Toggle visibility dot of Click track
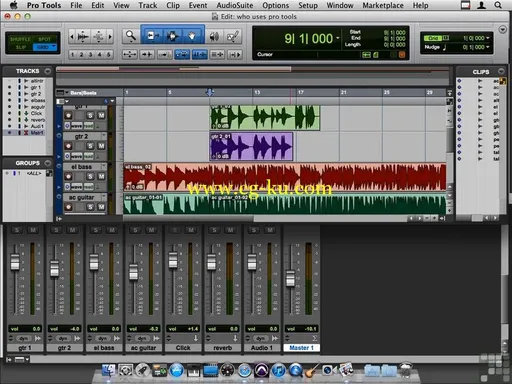The image size is (512, 384). coord(9,113)
